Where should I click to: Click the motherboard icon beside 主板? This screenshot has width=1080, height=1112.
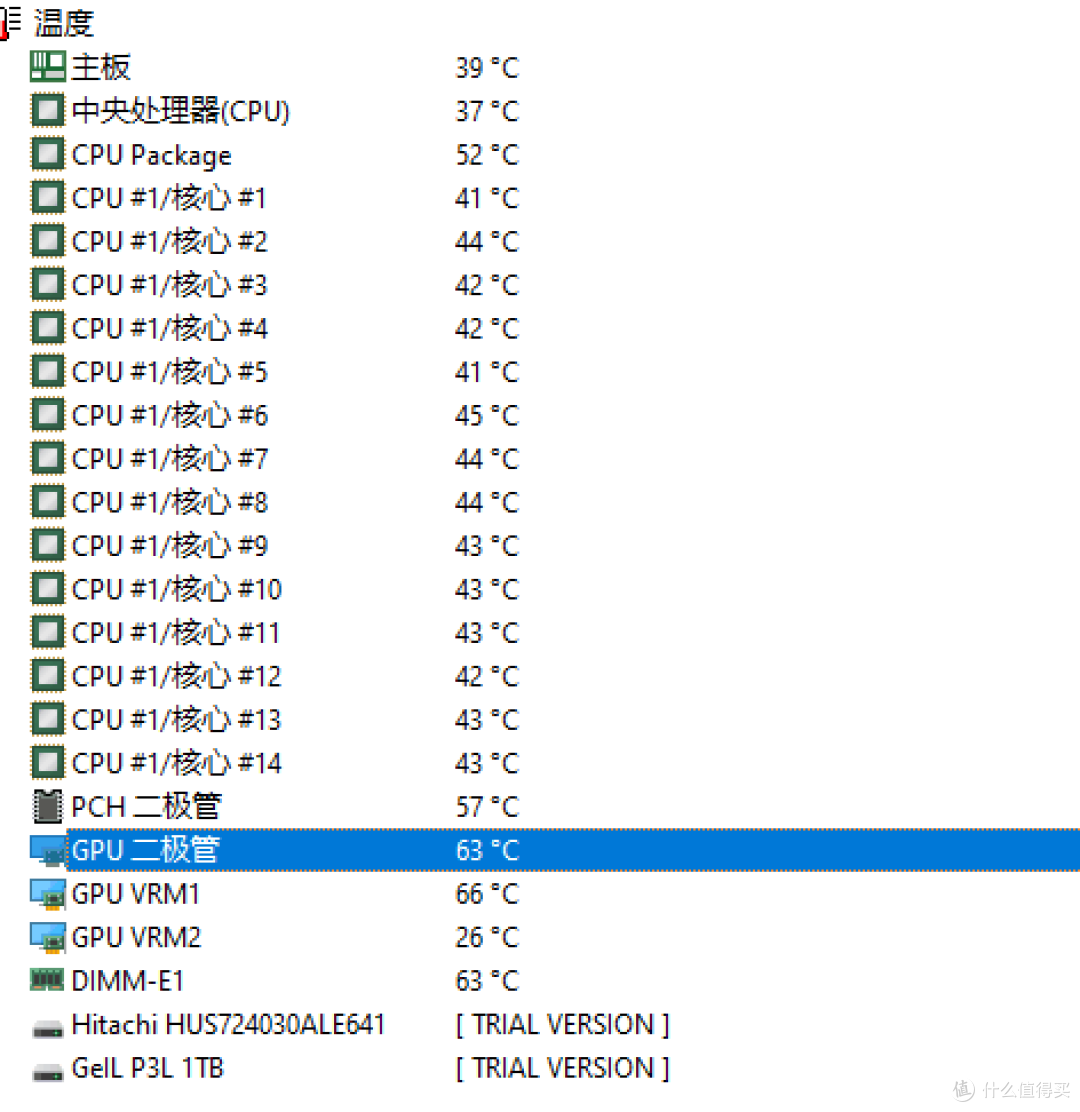[x=48, y=67]
